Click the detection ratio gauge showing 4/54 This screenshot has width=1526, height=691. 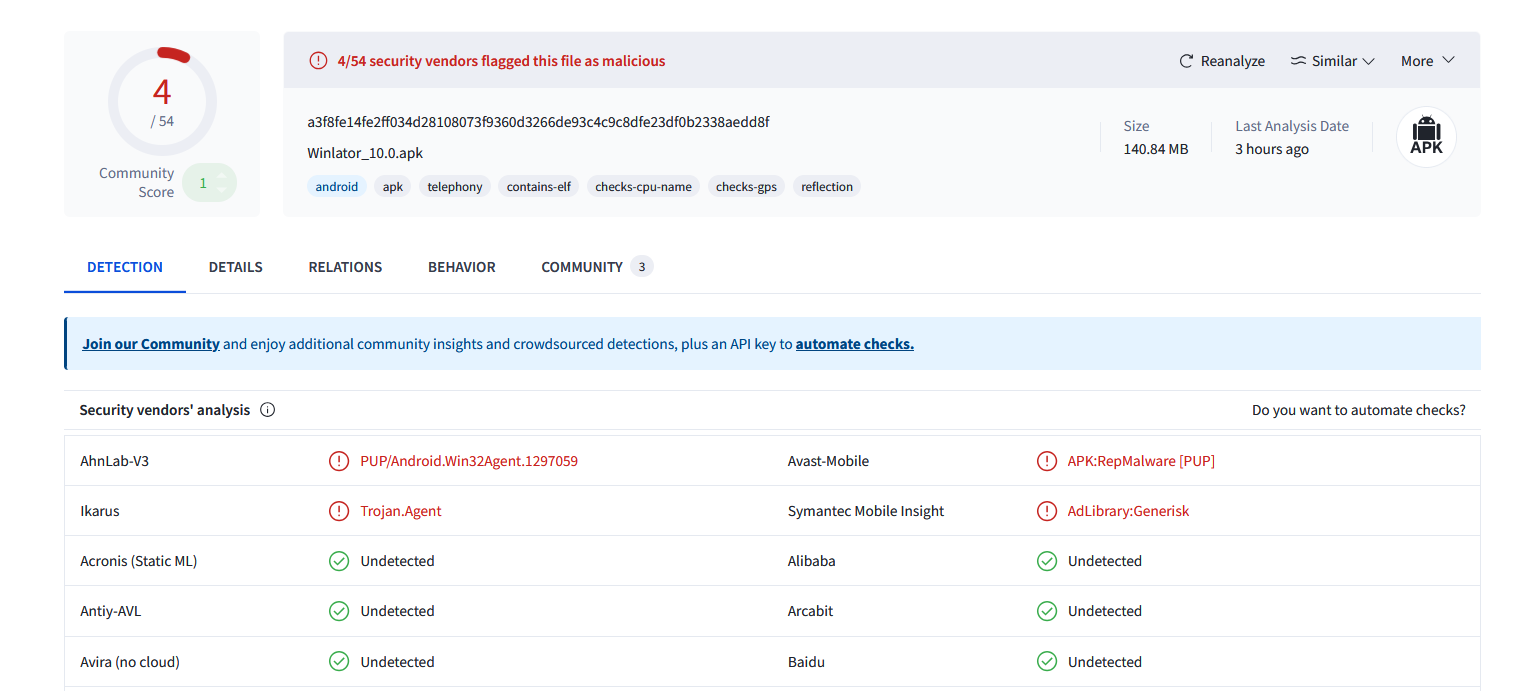162,100
